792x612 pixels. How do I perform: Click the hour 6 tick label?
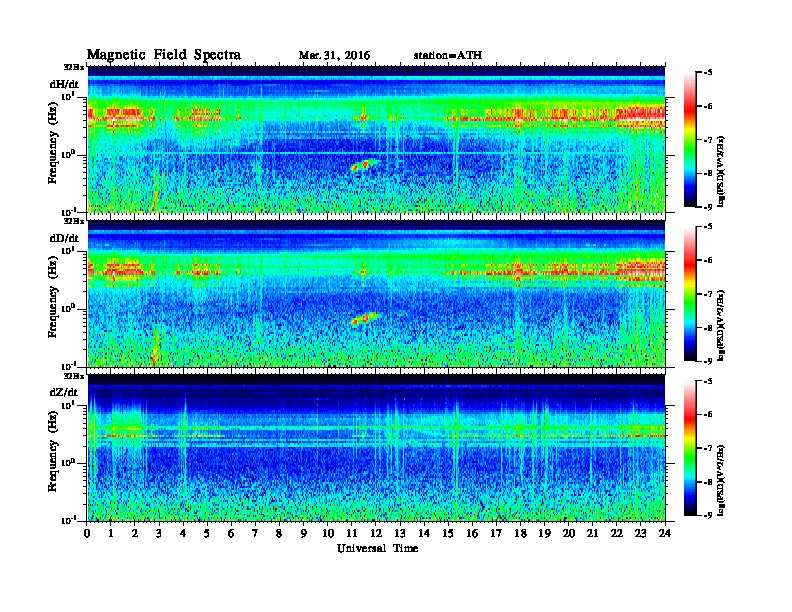point(231,534)
